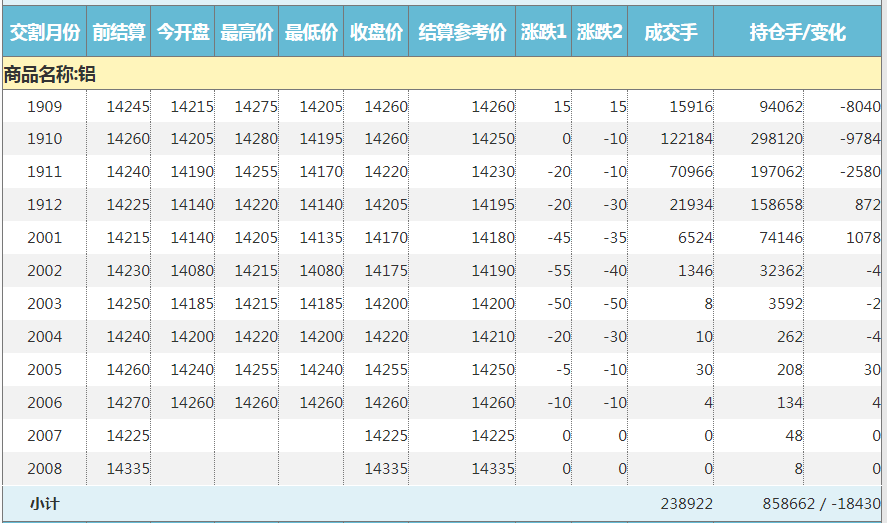Click subtotal volume 238922
887x523 pixels.
click(x=687, y=504)
